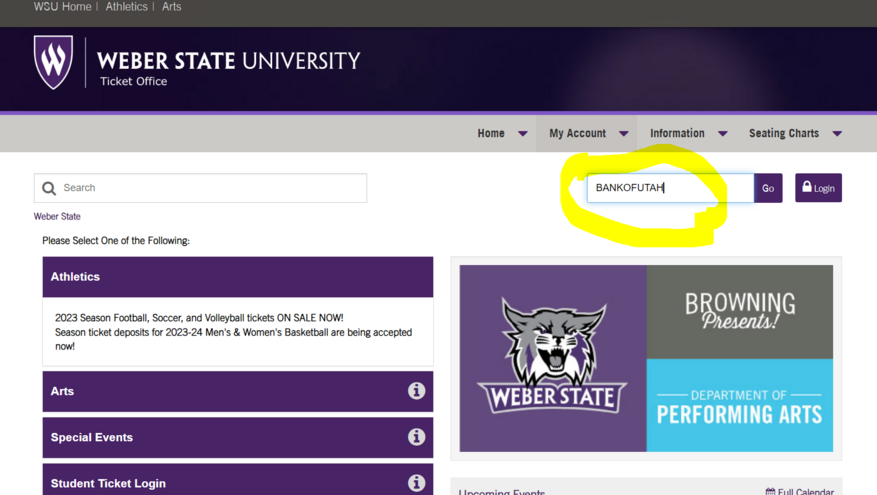Open the My Account menu
The height and width of the screenshot is (495, 877).
(577, 133)
